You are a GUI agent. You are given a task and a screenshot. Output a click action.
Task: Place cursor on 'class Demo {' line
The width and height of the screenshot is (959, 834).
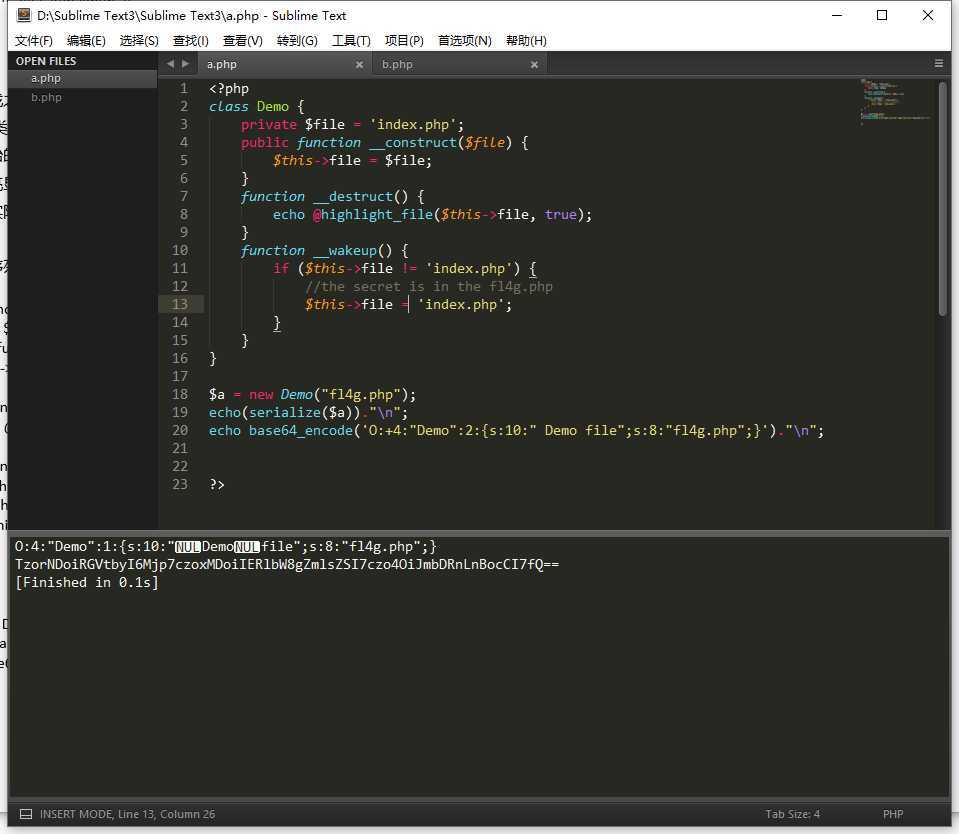point(256,106)
